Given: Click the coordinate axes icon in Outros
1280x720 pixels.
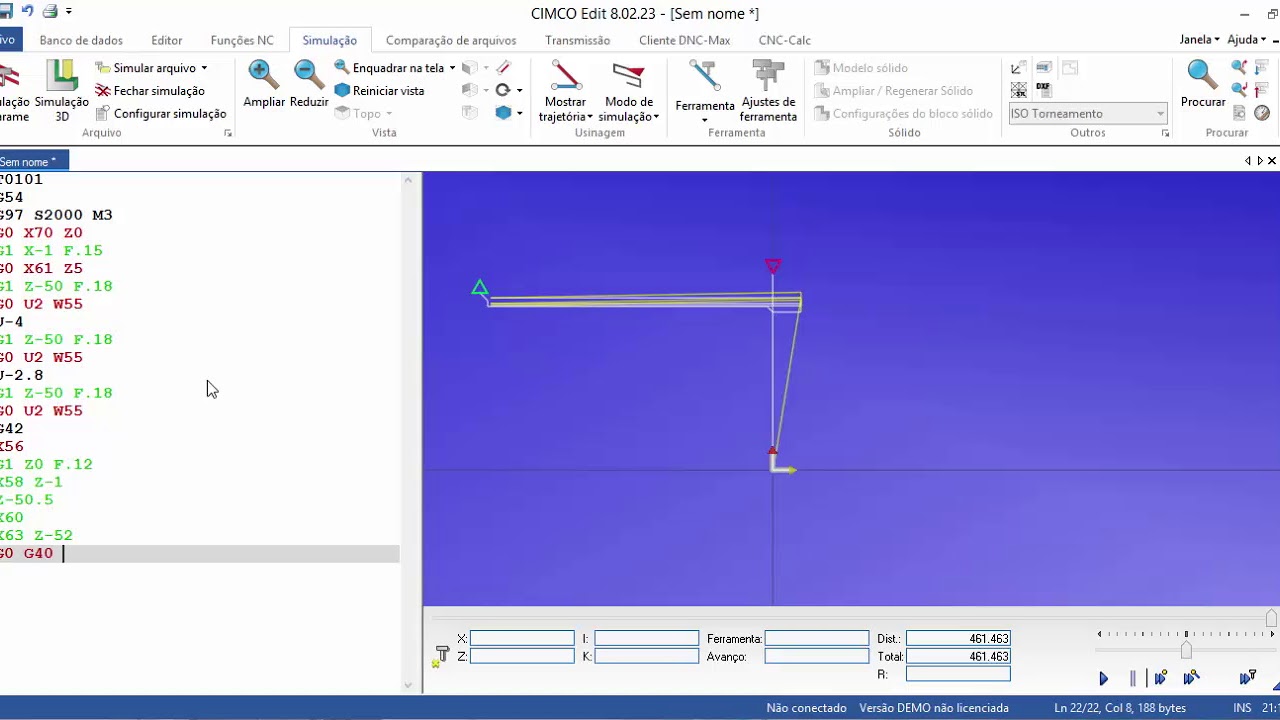Looking at the screenshot, I should click(1019, 68).
